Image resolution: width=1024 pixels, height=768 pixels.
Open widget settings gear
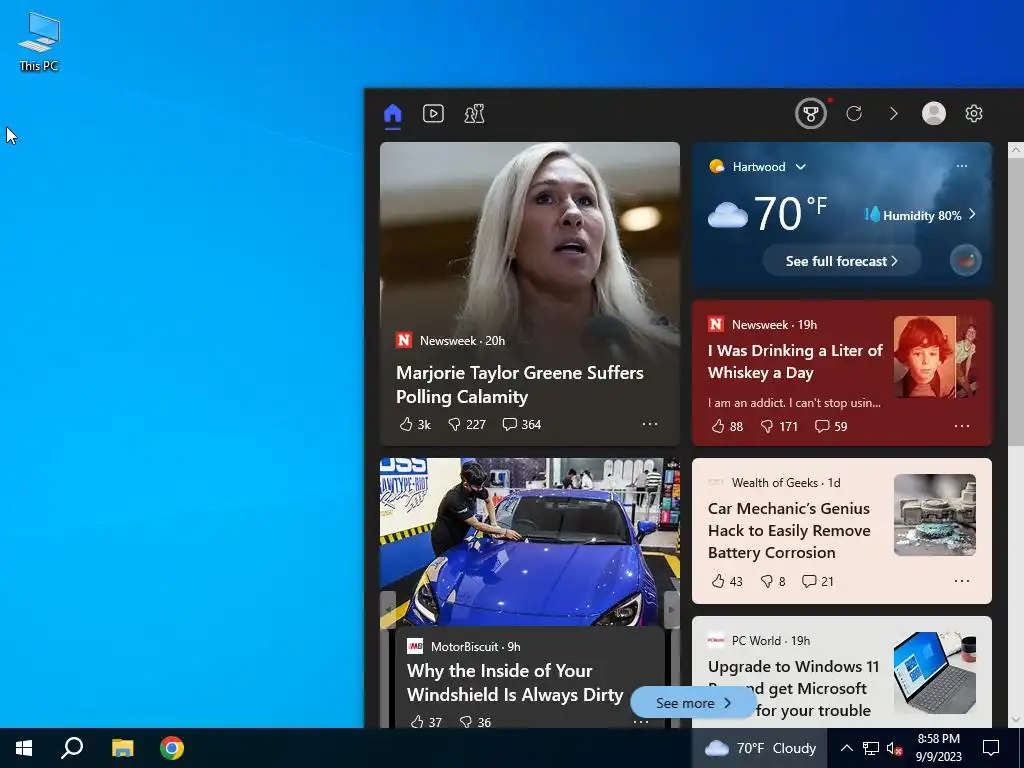(x=974, y=114)
